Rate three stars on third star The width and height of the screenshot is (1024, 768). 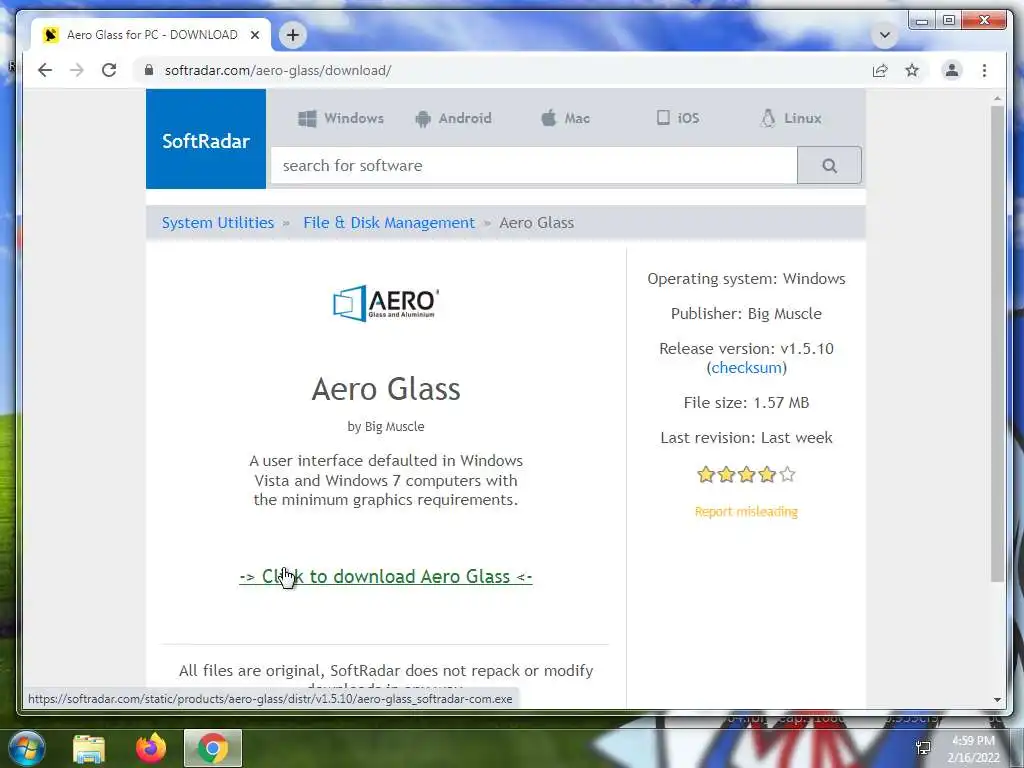pyautogui.click(x=746, y=474)
